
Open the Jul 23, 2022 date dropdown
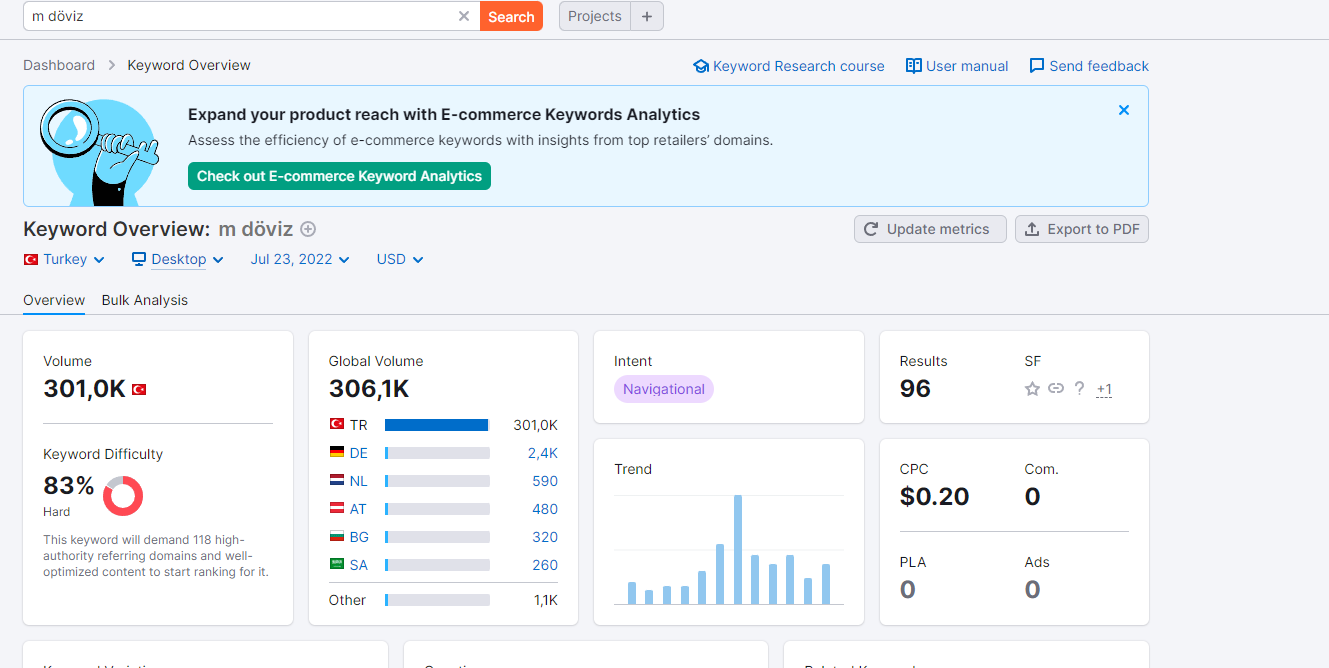pos(300,259)
